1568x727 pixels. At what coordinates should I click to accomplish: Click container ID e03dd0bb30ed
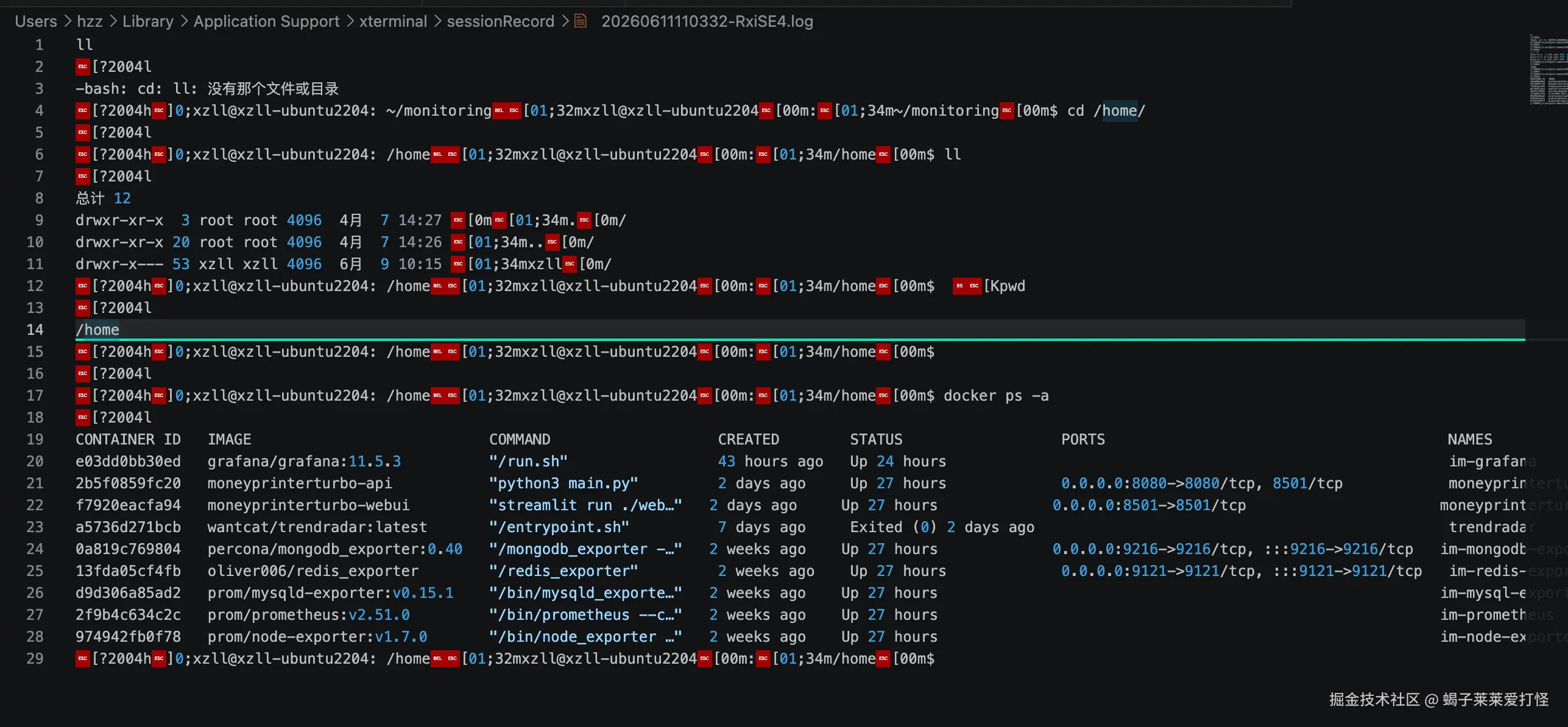point(129,462)
